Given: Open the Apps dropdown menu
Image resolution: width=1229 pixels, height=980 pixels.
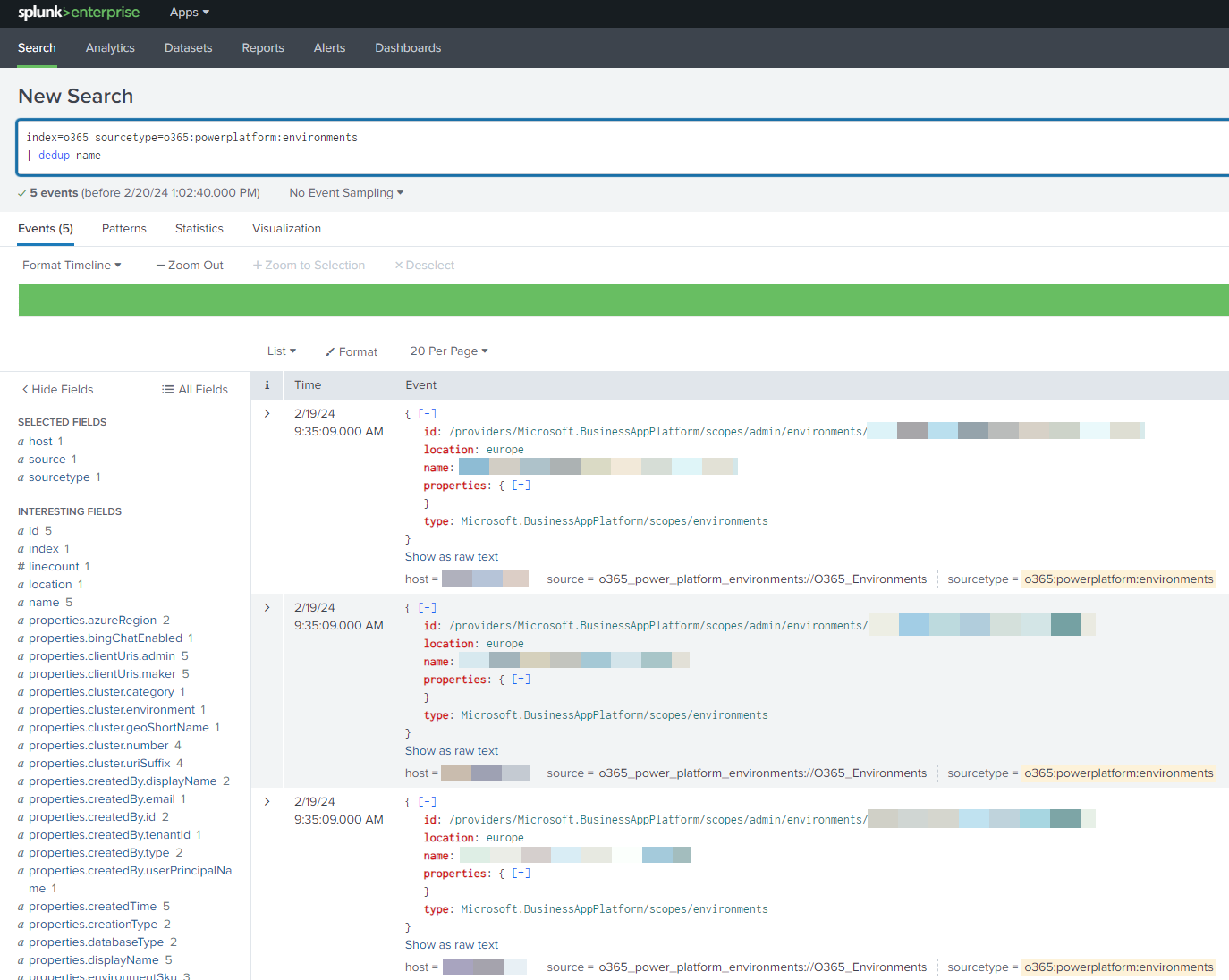Looking at the screenshot, I should pyautogui.click(x=189, y=13).
